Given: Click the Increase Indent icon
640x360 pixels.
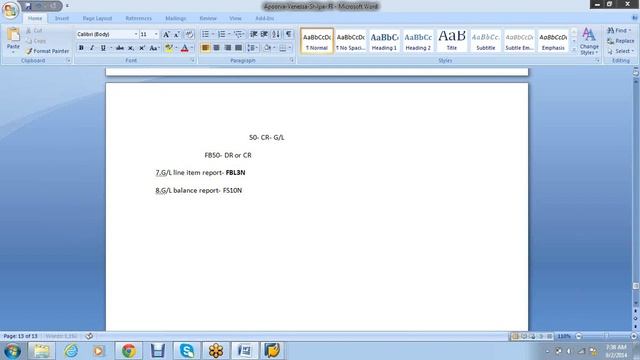Looking at the screenshot, I should coord(264,34).
